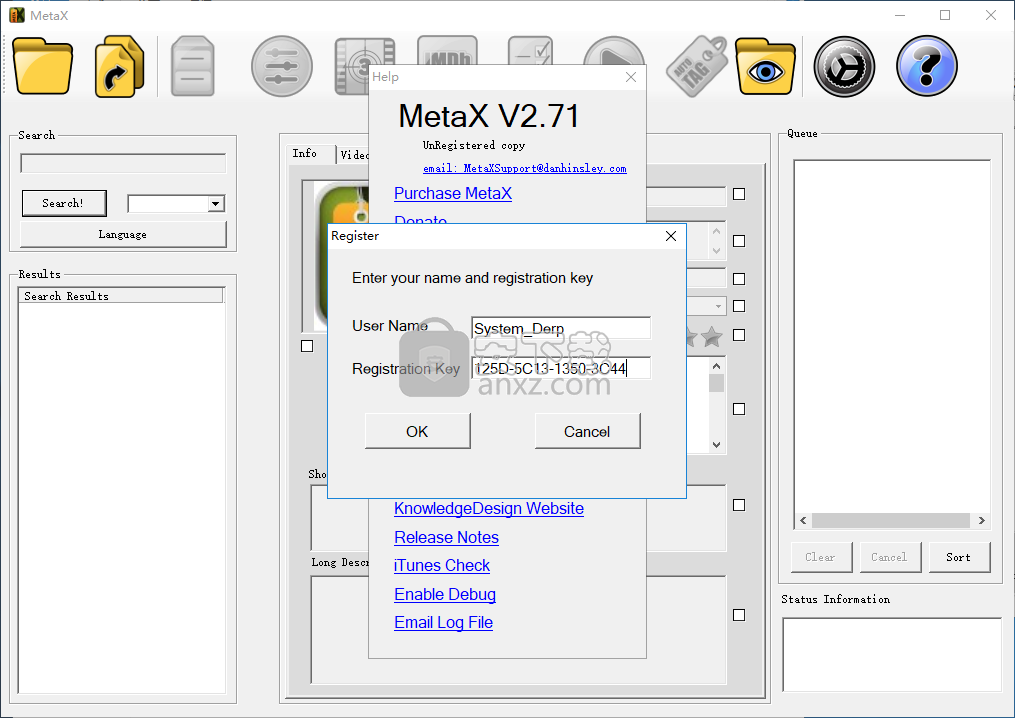
Task: Click the Sort button under Queue
Action: click(959, 557)
